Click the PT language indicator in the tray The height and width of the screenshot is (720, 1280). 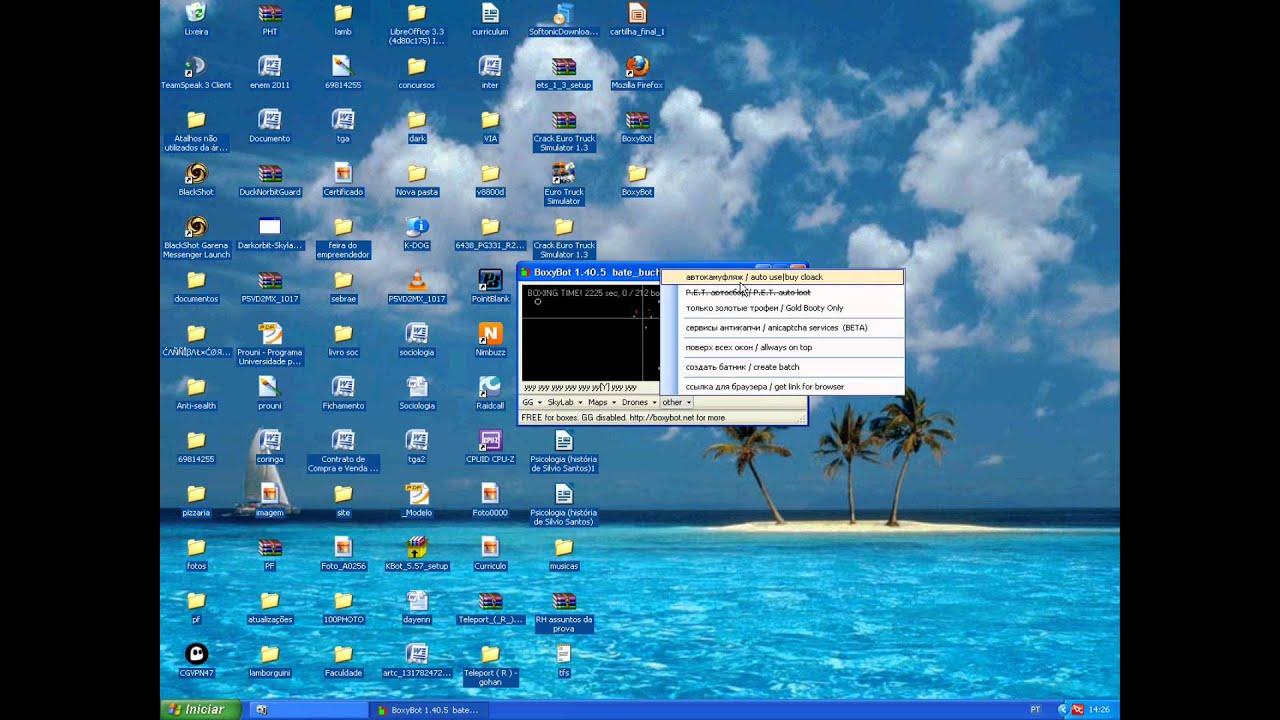click(1034, 710)
